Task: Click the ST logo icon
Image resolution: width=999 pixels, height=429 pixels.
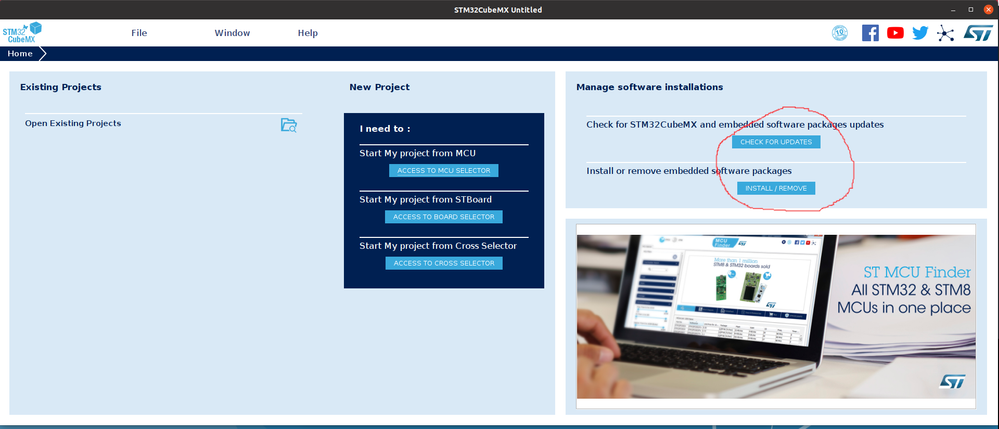Action: 977,33
